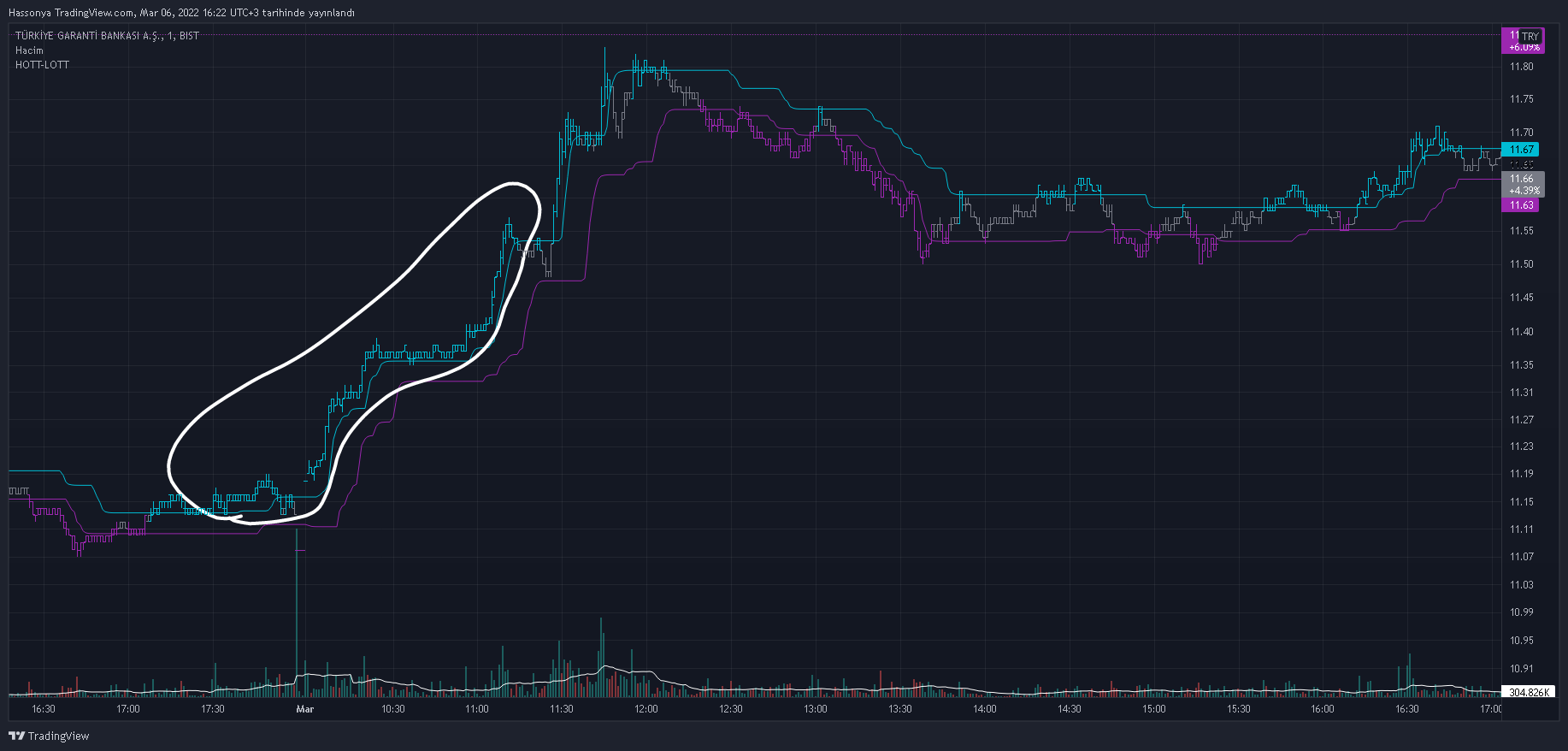The image size is (1568, 751).
Task: Select the HOTT-LOTT indicator label
Action: point(42,65)
